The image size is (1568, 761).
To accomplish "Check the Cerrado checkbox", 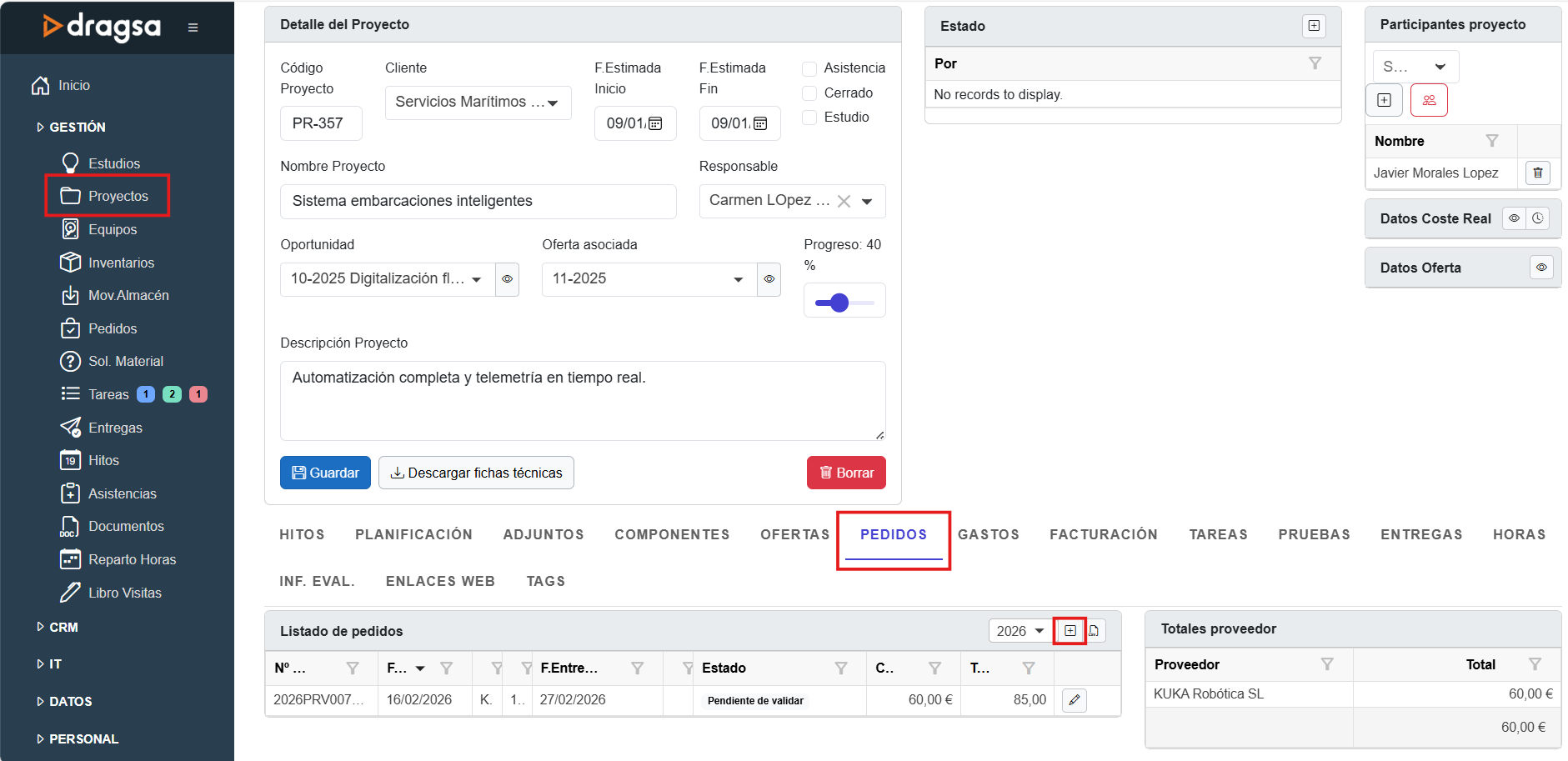I will 809,93.
